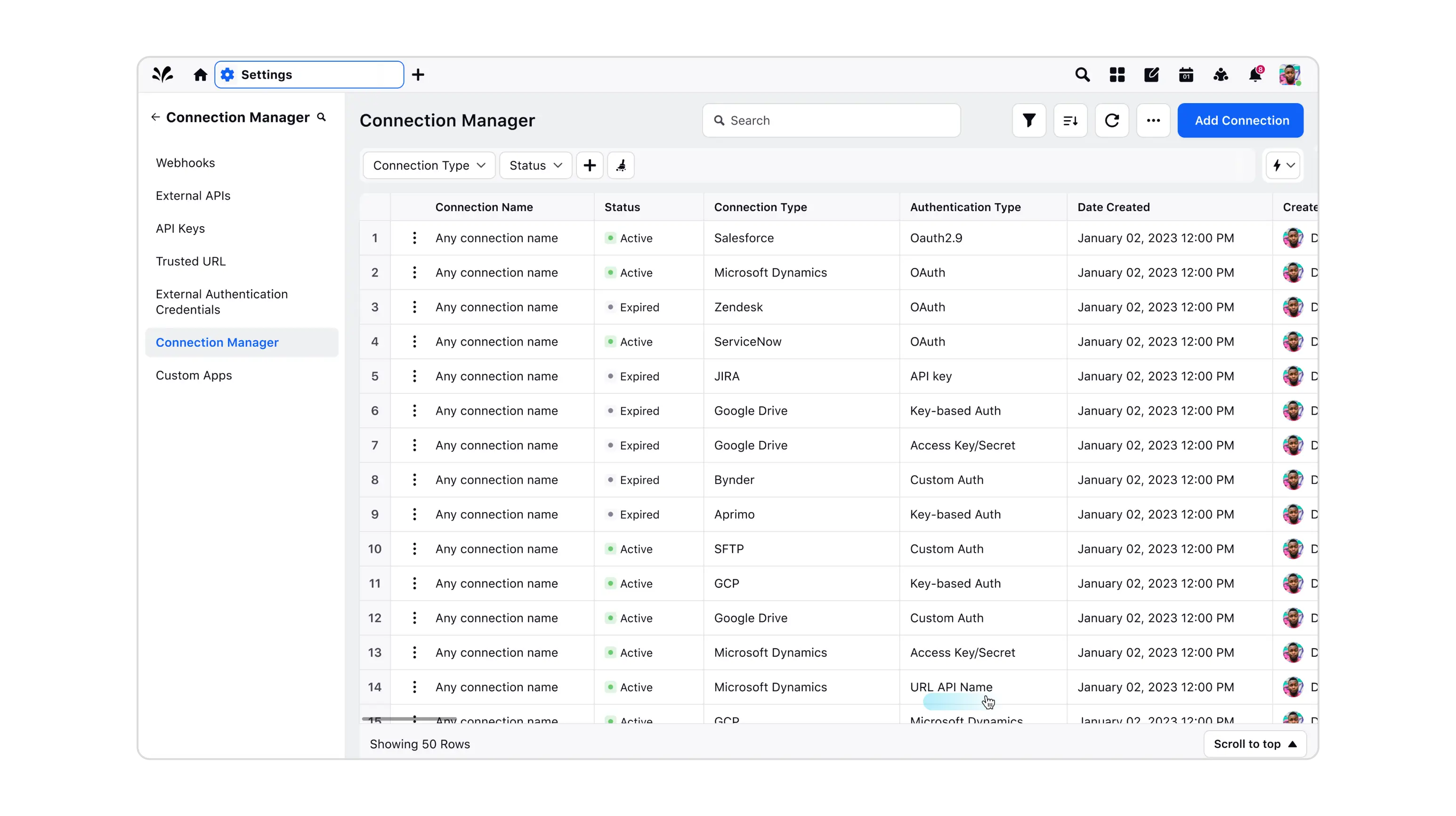Open the launchpad grid icon
Image resolution: width=1456 pixels, height=816 pixels.
1117,74
